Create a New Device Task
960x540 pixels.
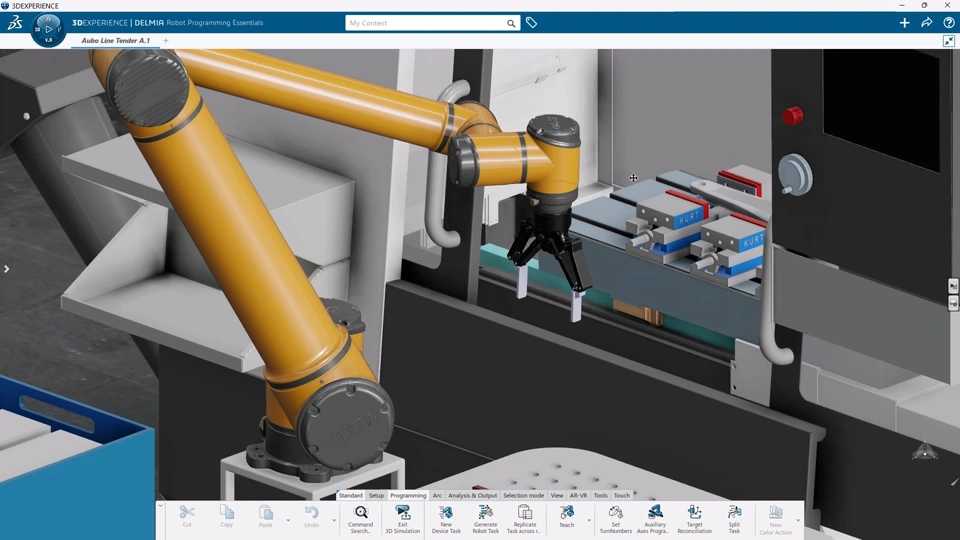tap(446, 519)
